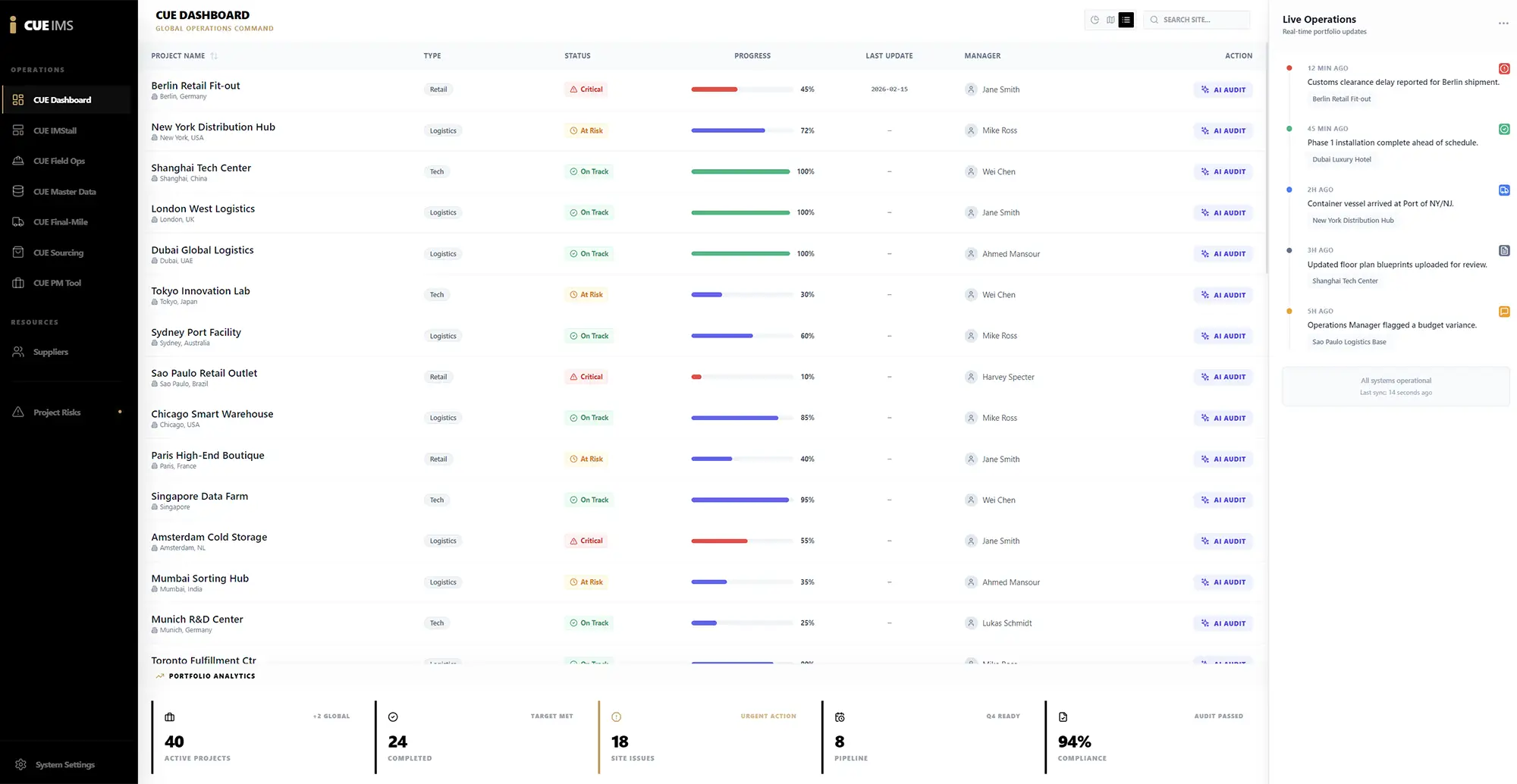
Task: Click the Tokyo Innovation Lab progress bar
Action: [741, 295]
